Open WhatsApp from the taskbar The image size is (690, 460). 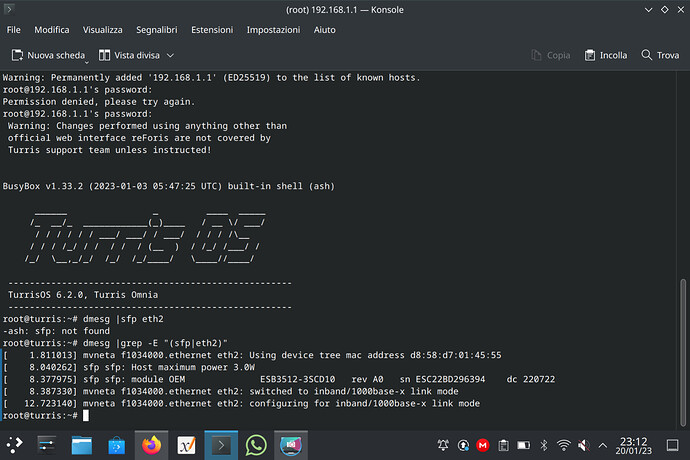click(256, 445)
